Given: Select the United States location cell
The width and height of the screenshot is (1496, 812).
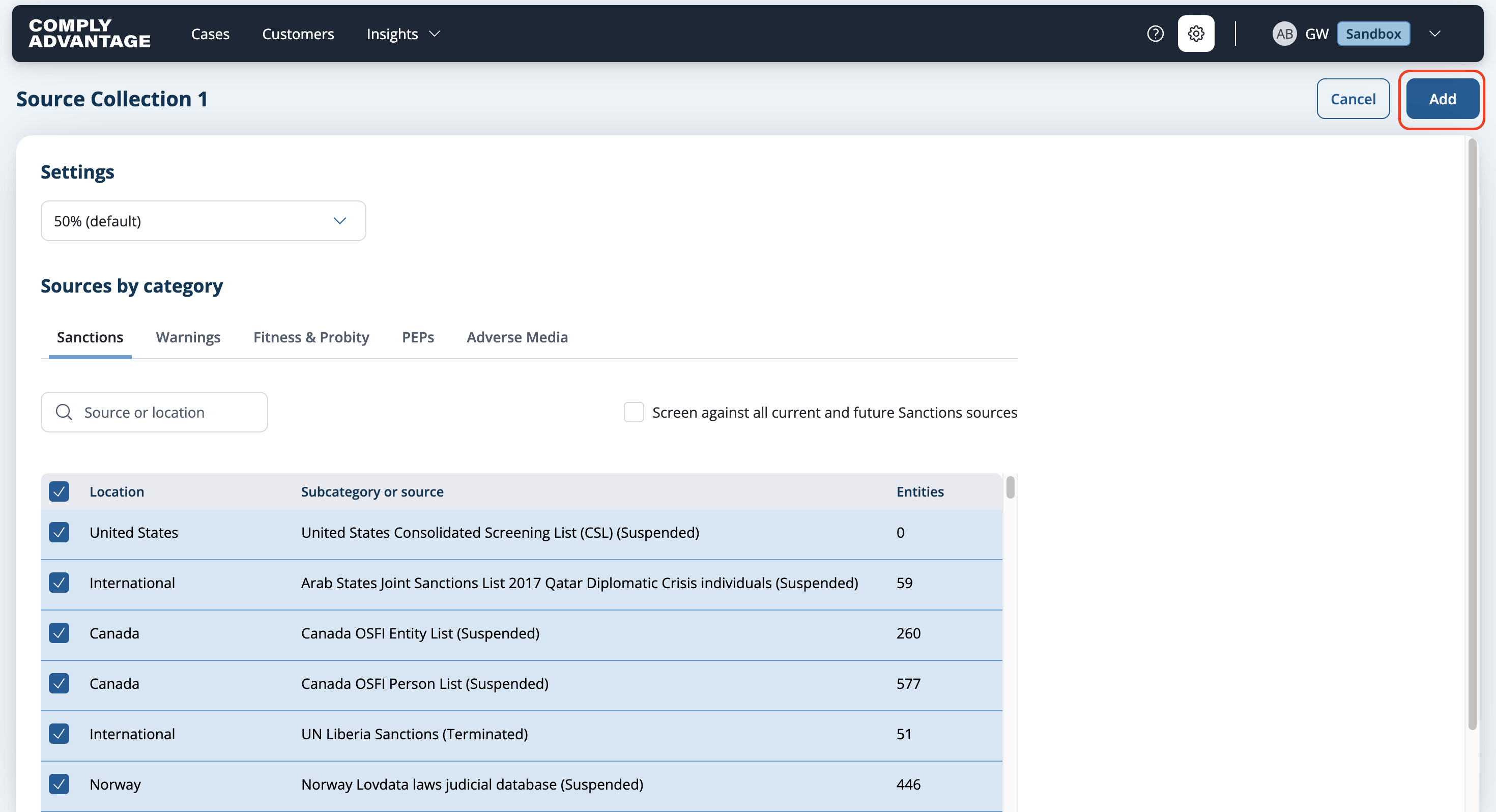Looking at the screenshot, I should tap(133, 533).
